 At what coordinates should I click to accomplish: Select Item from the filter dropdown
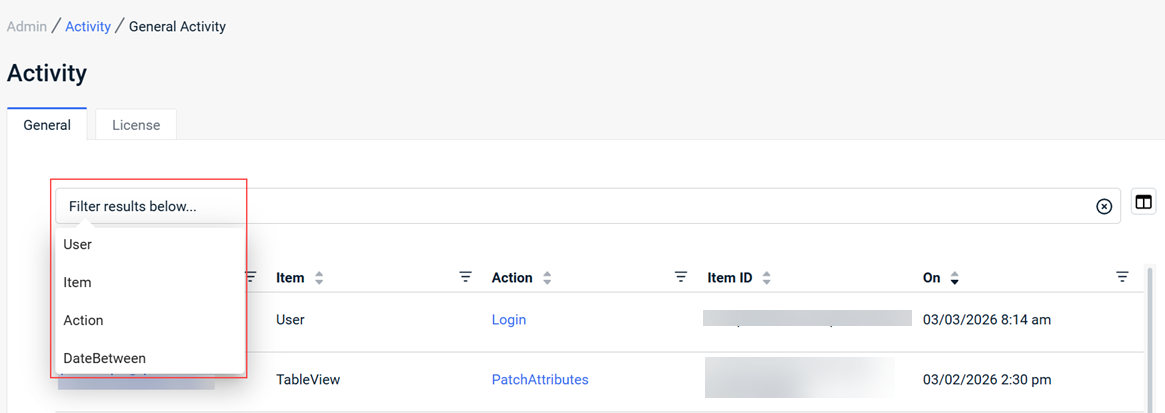point(78,282)
